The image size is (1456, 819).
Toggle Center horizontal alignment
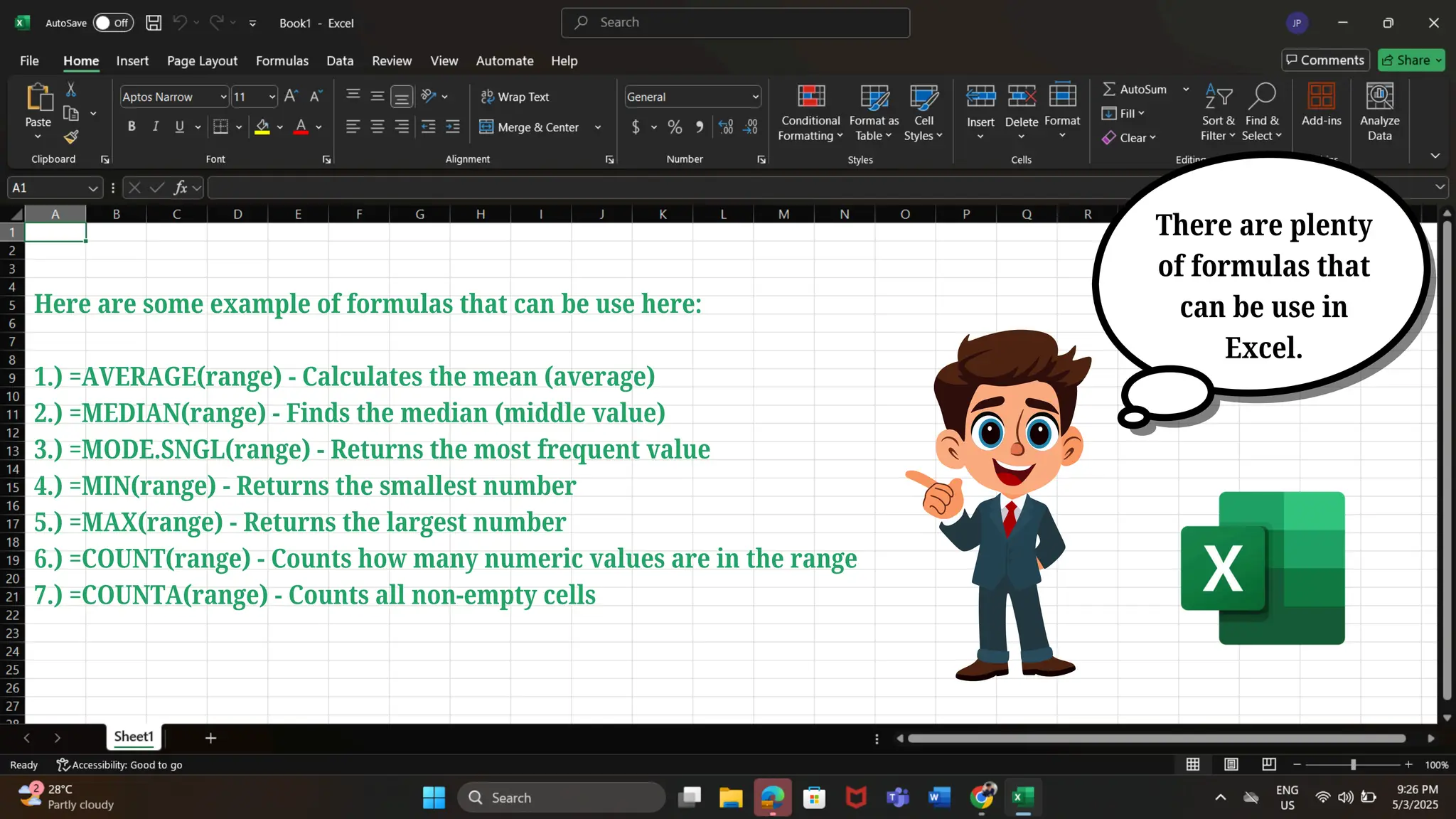pyautogui.click(x=378, y=127)
